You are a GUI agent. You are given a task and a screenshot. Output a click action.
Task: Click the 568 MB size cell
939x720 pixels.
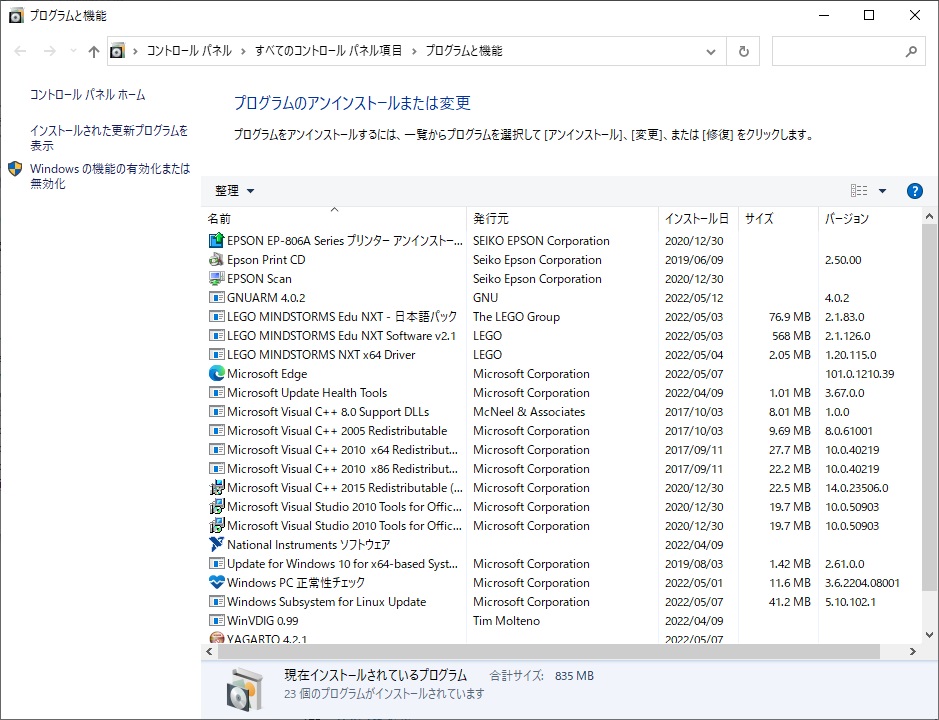tap(791, 336)
